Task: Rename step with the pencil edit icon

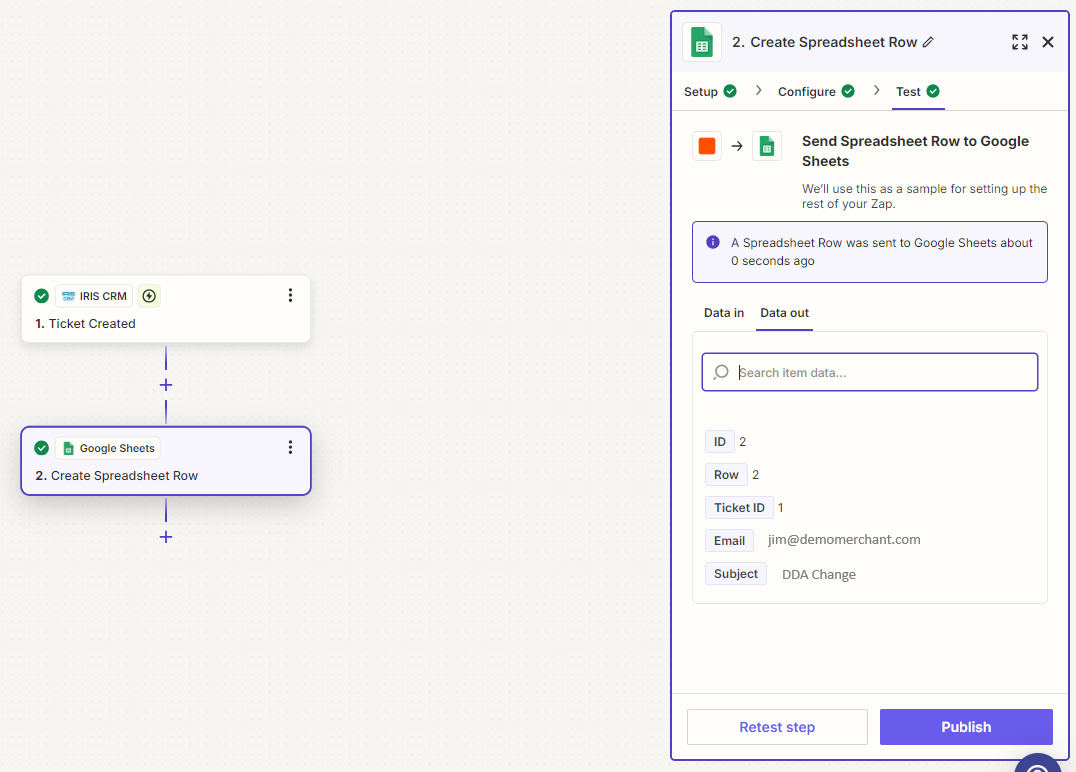Action: tap(928, 42)
